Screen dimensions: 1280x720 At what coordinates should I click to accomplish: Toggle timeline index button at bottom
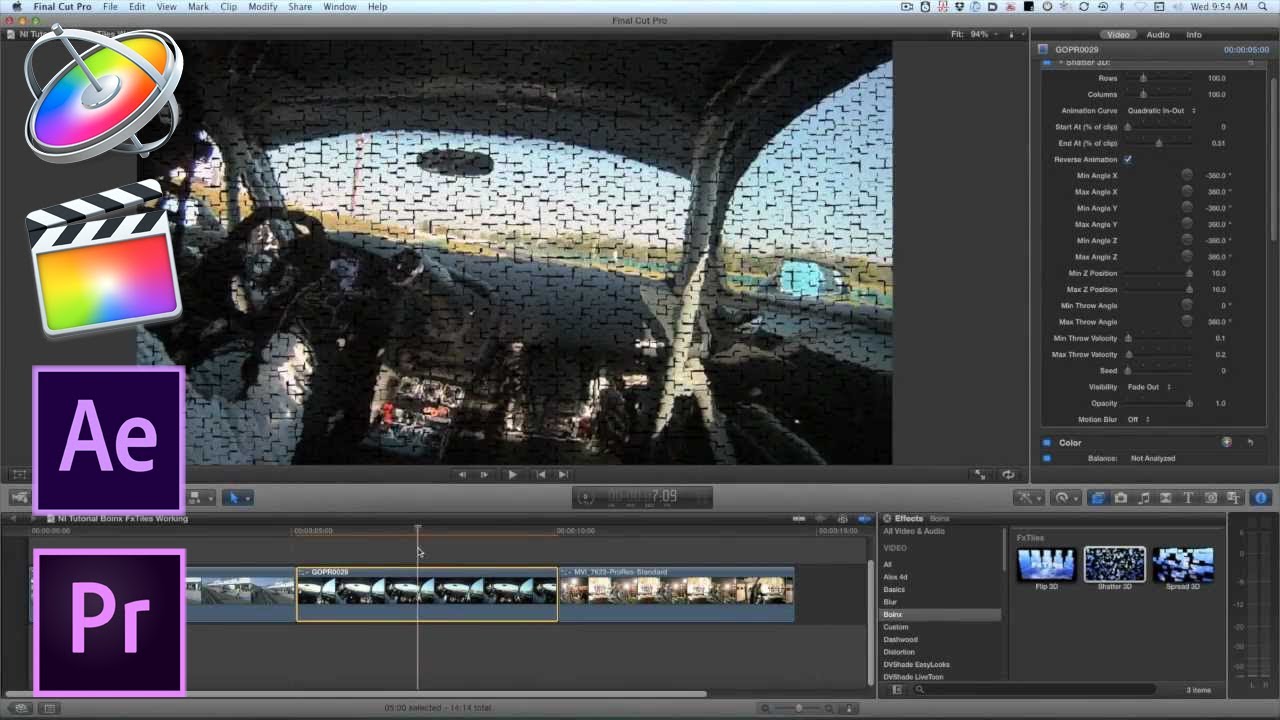pos(49,708)
